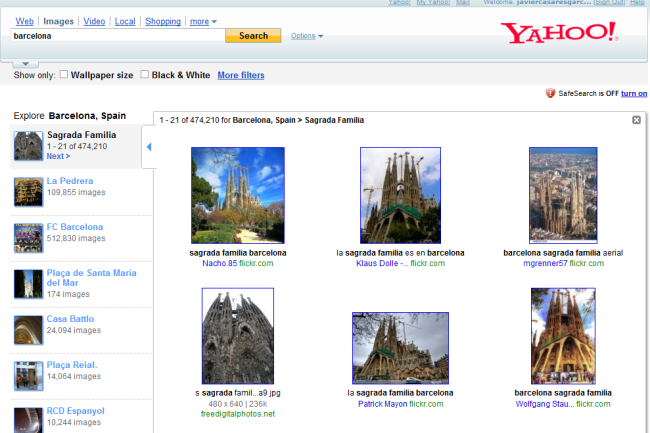Screen dimensions: 650x433
Task: Click the Nacho.85 author link
Action: coord(220,263)
